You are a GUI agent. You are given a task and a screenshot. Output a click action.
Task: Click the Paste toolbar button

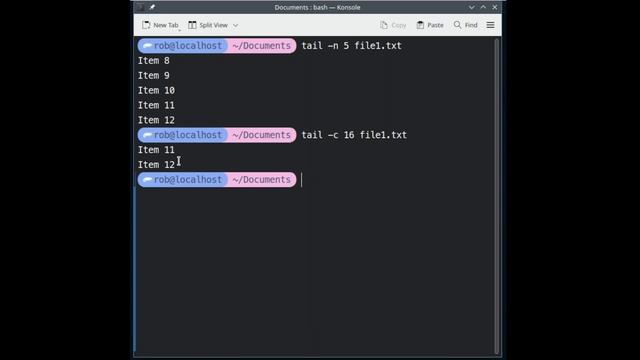[x=430, y=25]
